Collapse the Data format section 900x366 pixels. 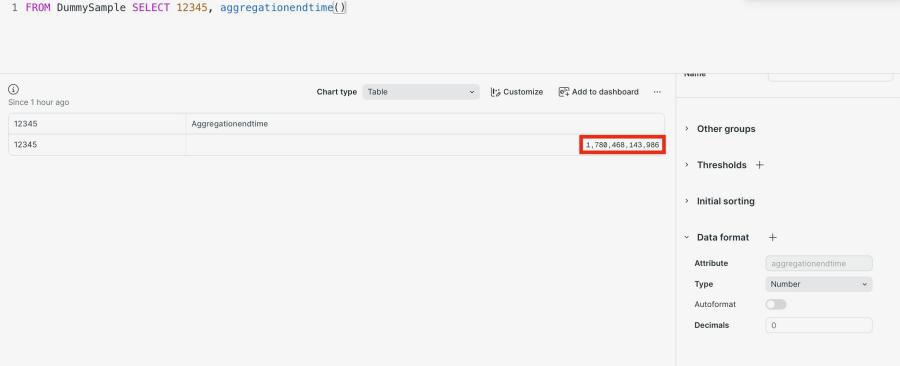(x=717, y=237)
